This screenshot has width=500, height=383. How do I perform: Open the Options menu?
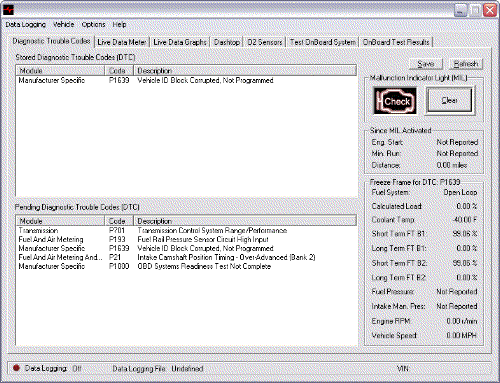tap(93, 24)
